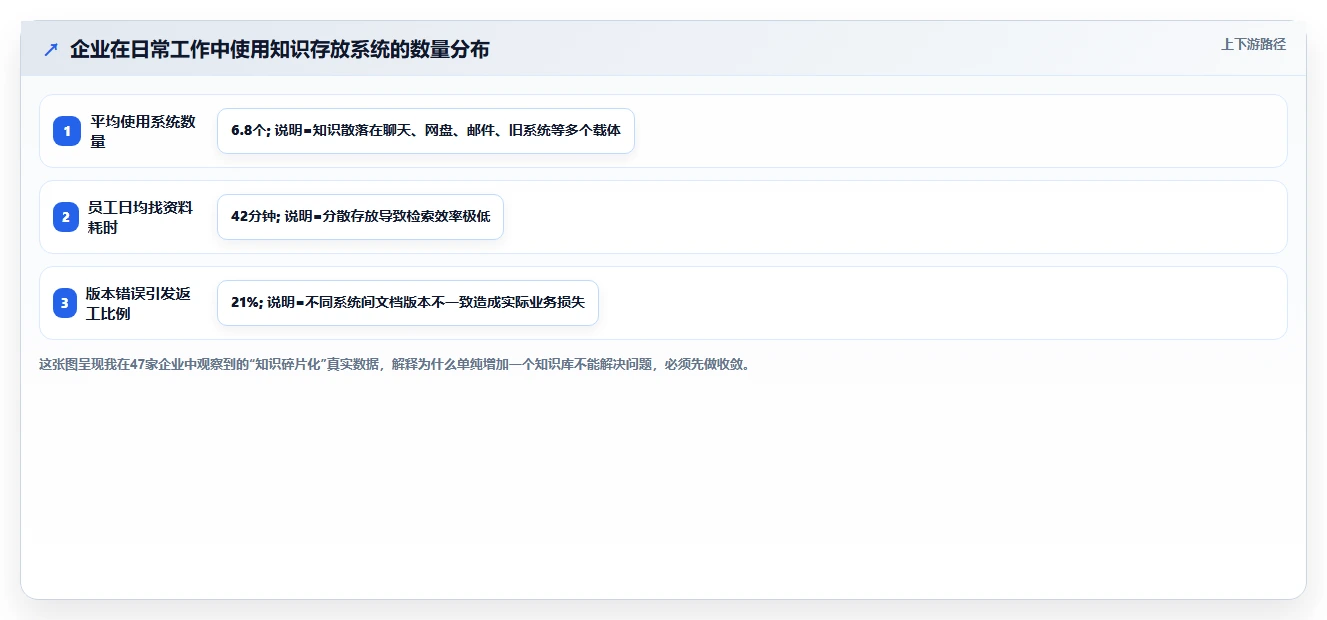Click the footnote about 47家企业 data
Screen dimensions: 1327x620
(x=394, y=364)
